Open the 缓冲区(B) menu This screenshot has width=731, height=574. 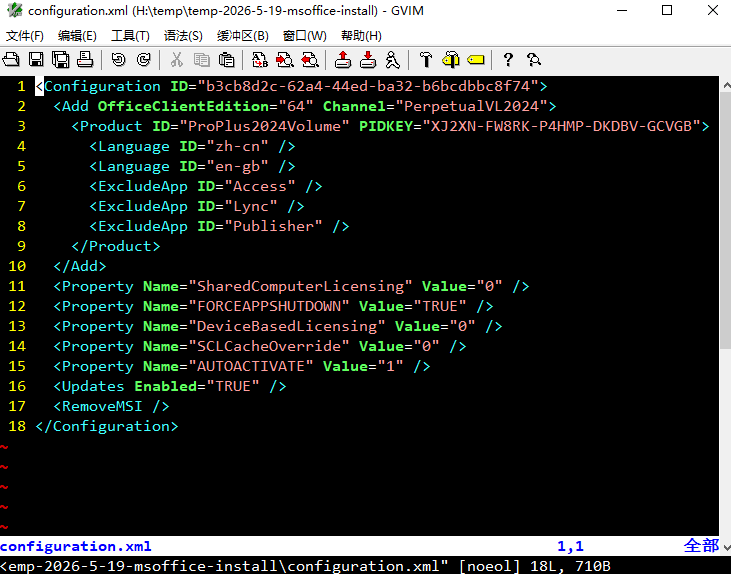[242, 35]
